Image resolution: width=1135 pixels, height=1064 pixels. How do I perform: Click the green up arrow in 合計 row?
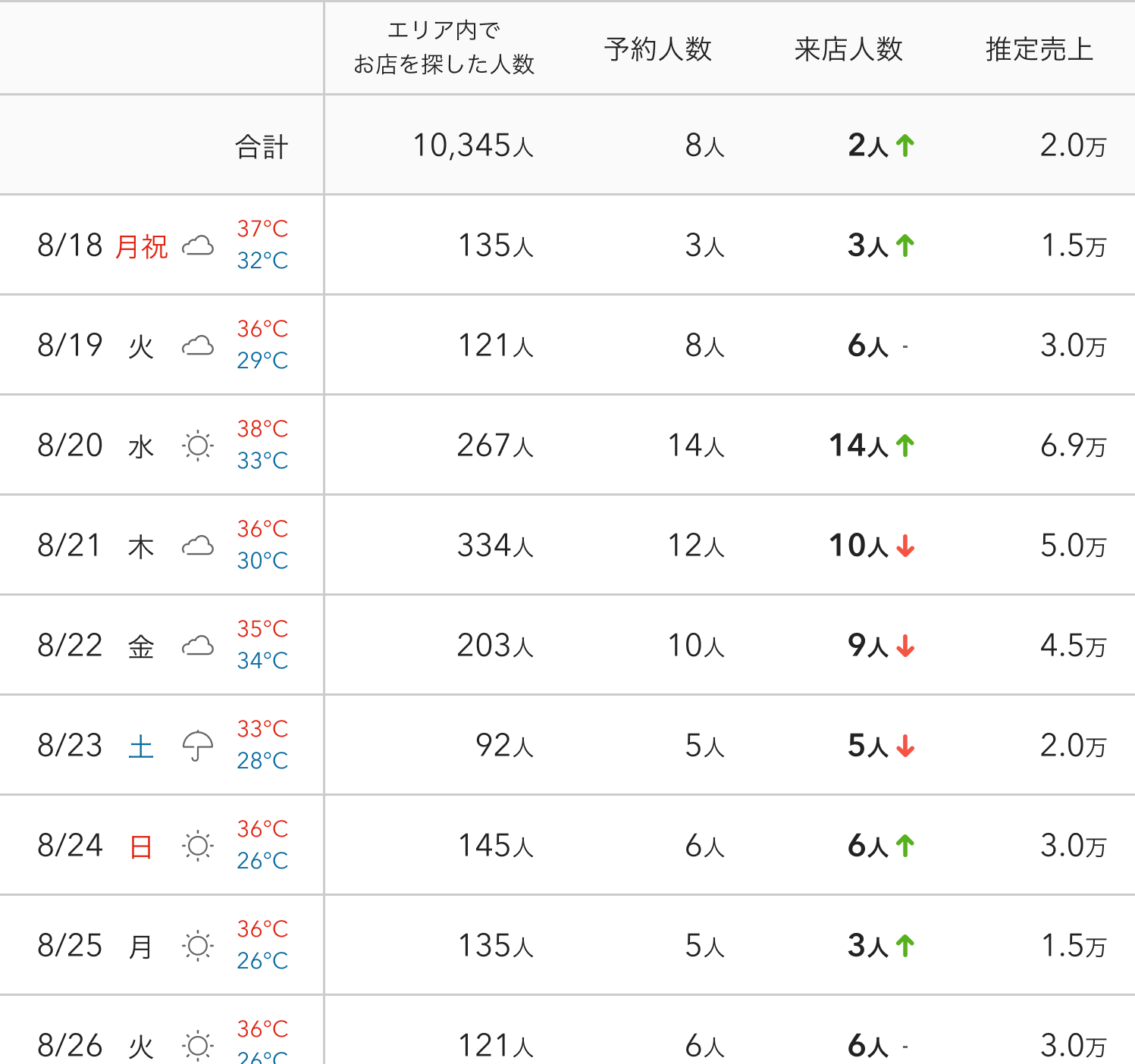pos(905,145)
